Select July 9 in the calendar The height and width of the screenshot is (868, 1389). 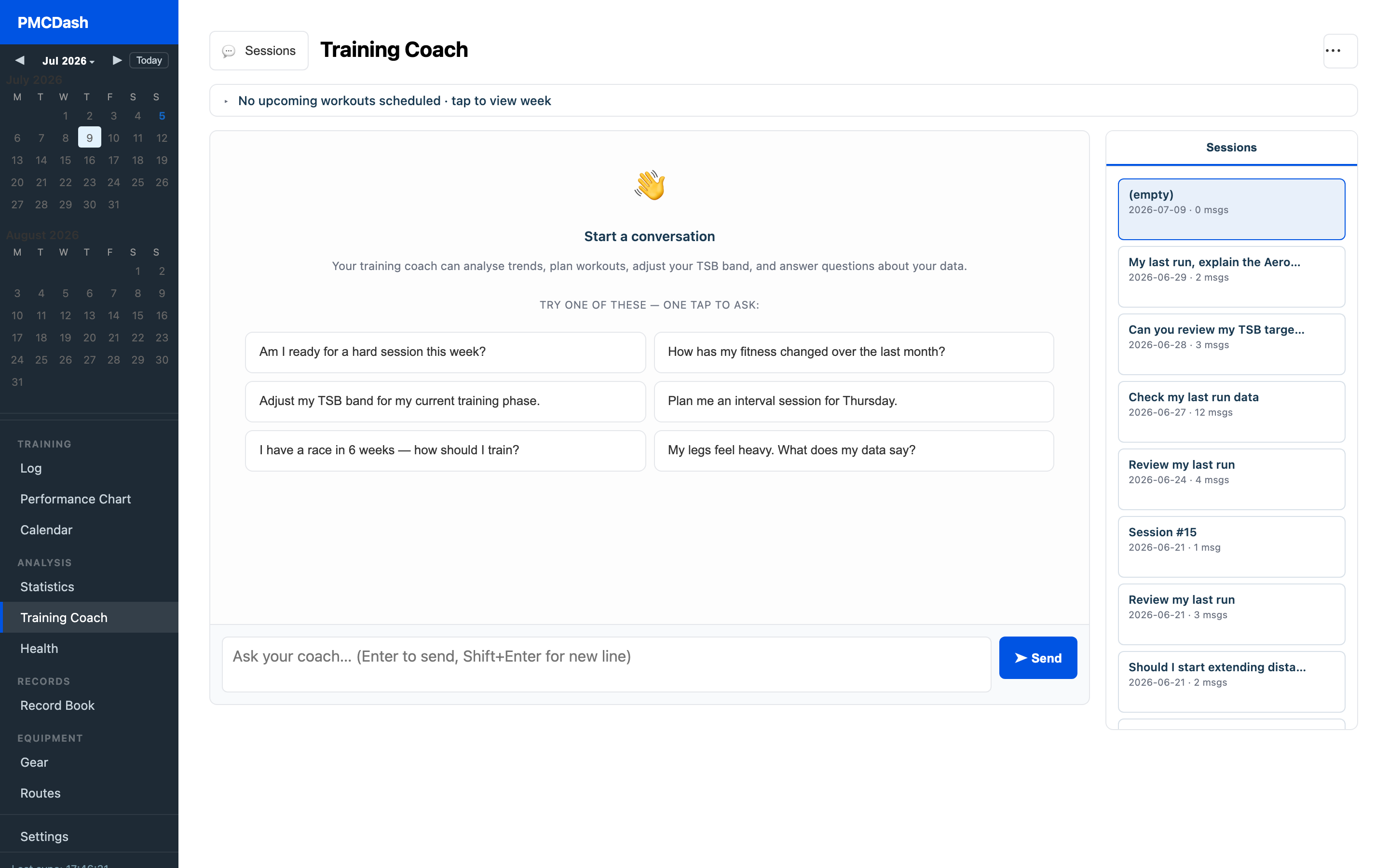click(90, 138)
